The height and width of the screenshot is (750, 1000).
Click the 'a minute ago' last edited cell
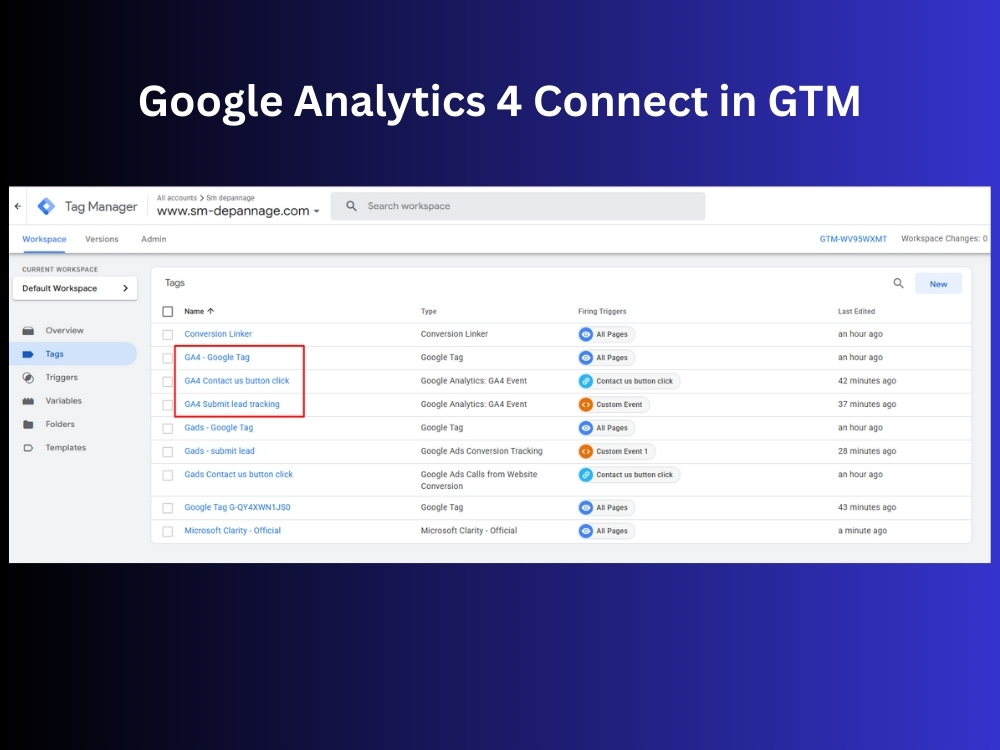tap(862, 531)
